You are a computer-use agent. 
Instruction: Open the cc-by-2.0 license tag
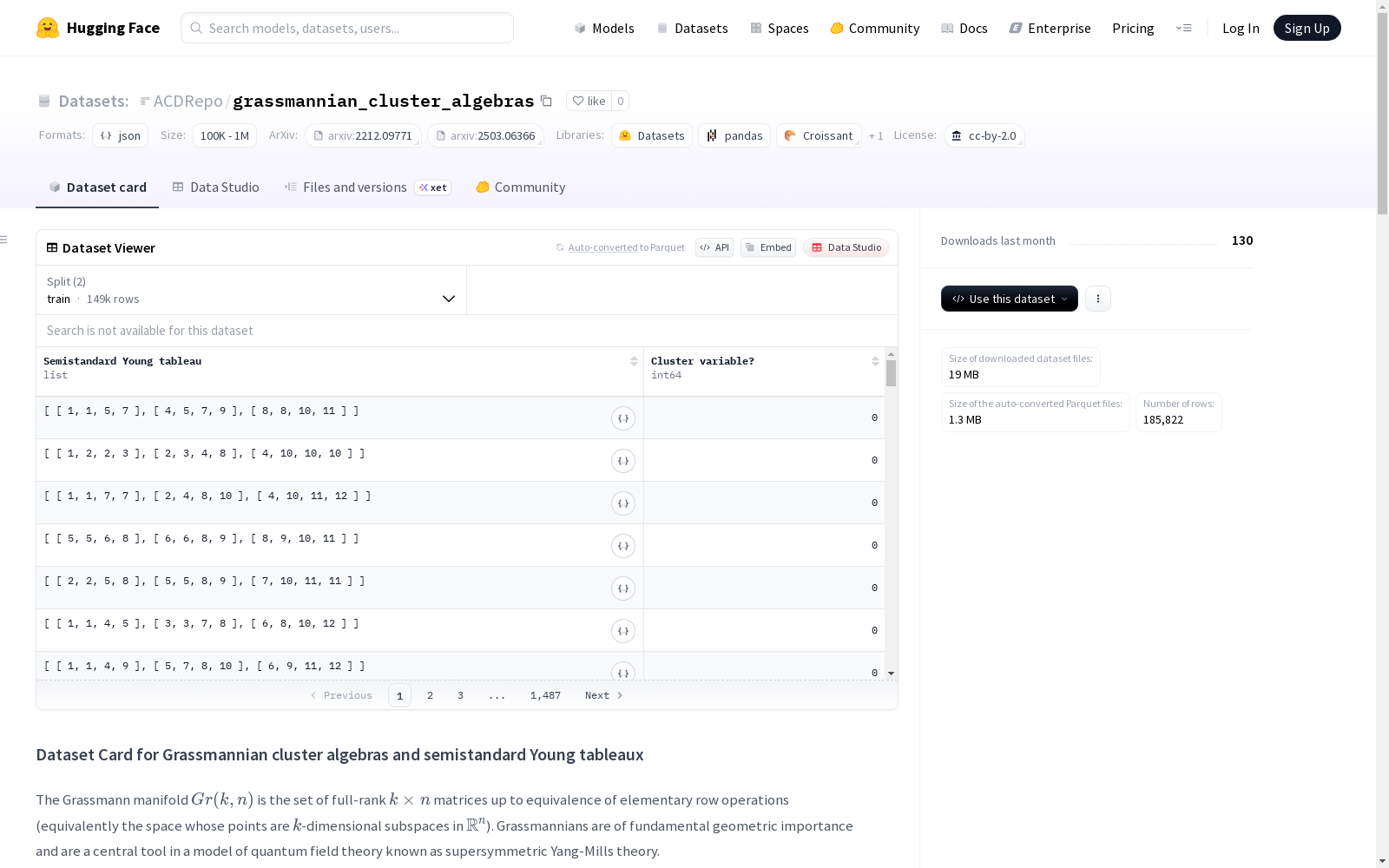pos(984,135)
